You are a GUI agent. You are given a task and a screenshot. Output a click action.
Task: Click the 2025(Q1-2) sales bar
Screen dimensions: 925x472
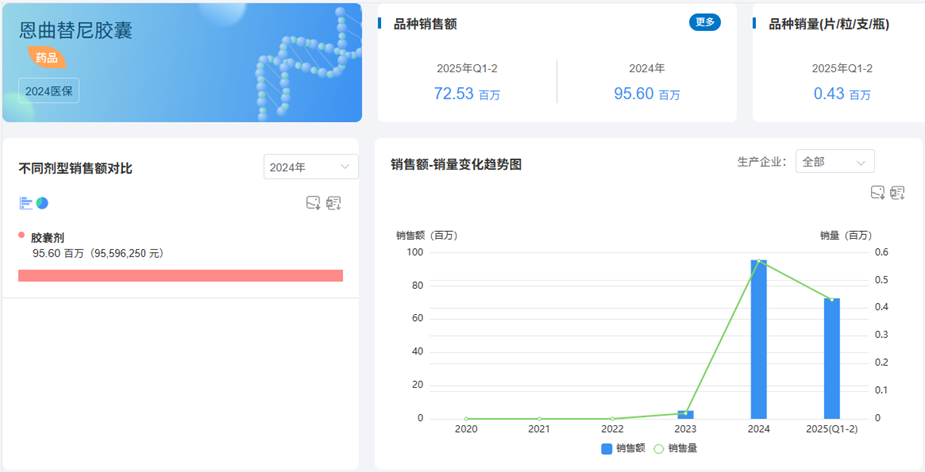click(832, 358)
